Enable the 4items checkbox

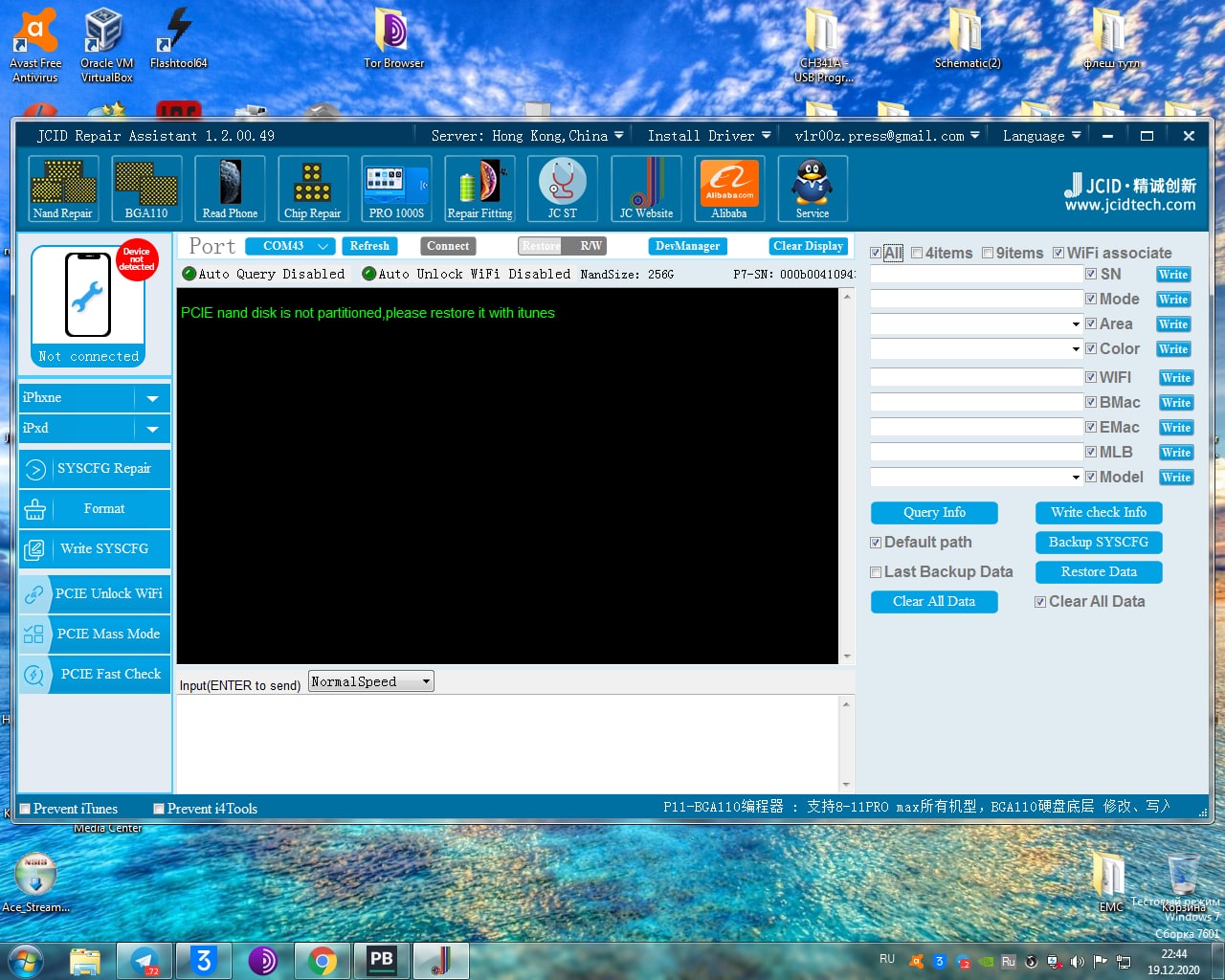click(x=917, y=254)
